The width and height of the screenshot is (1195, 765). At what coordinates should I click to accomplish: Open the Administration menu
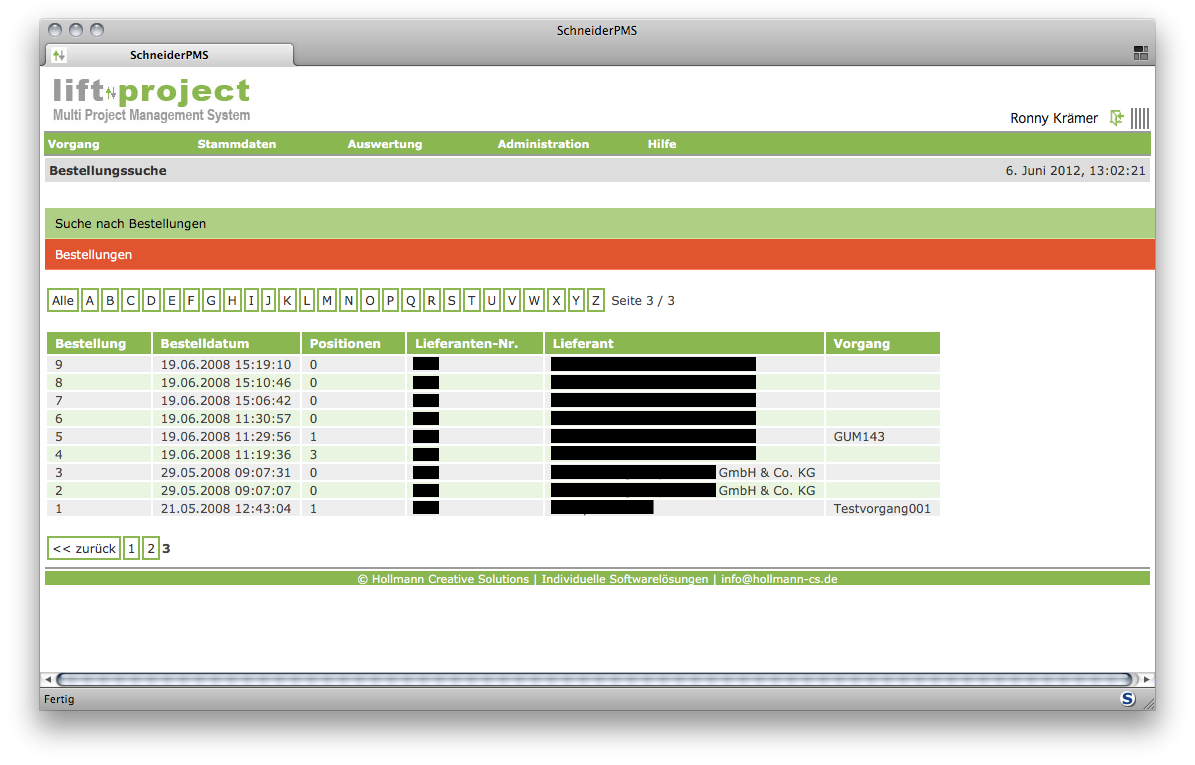click(x=543, y=144)
